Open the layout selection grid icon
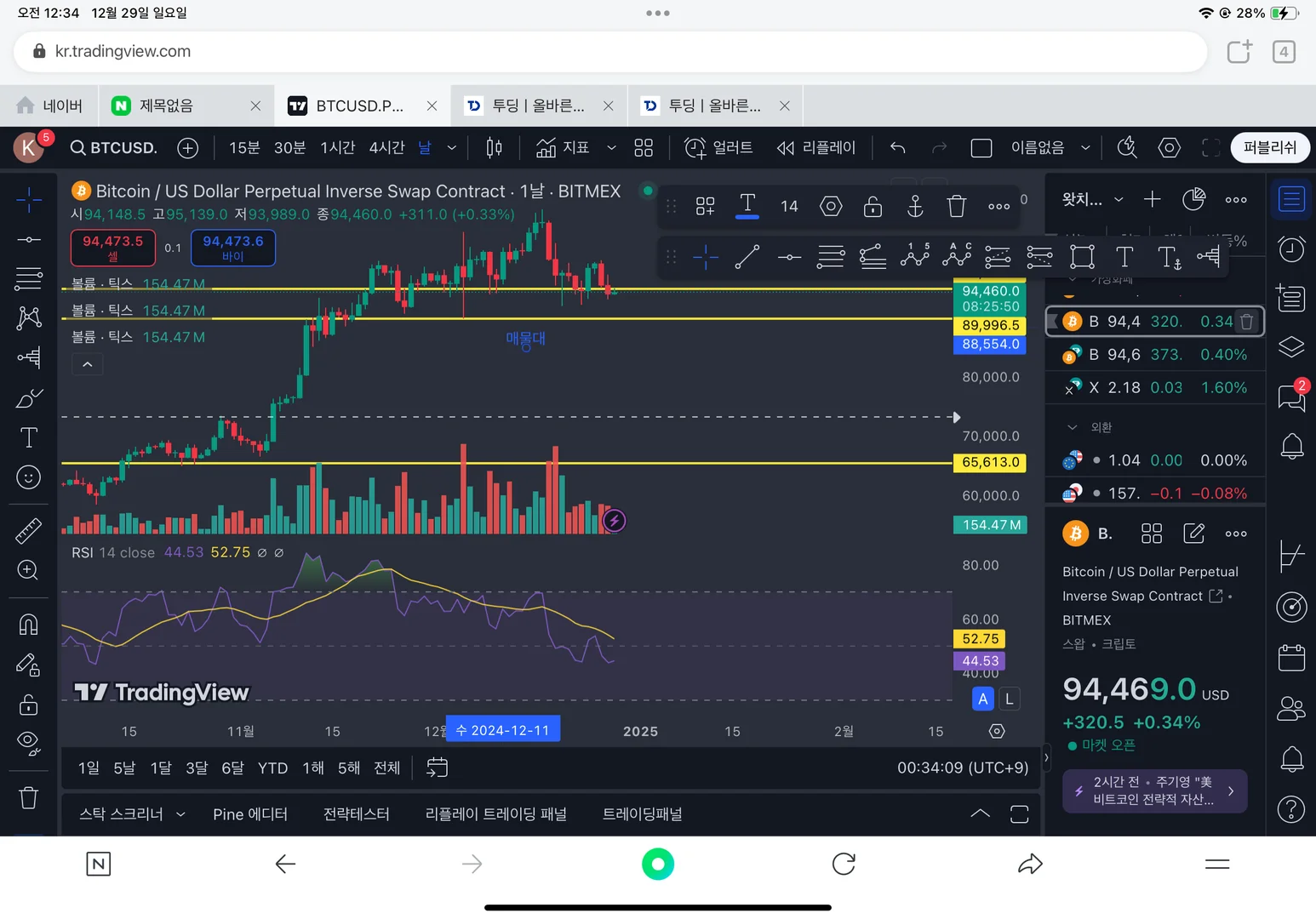The width and height of the screenshot is (1316, 919). [644, 148]
